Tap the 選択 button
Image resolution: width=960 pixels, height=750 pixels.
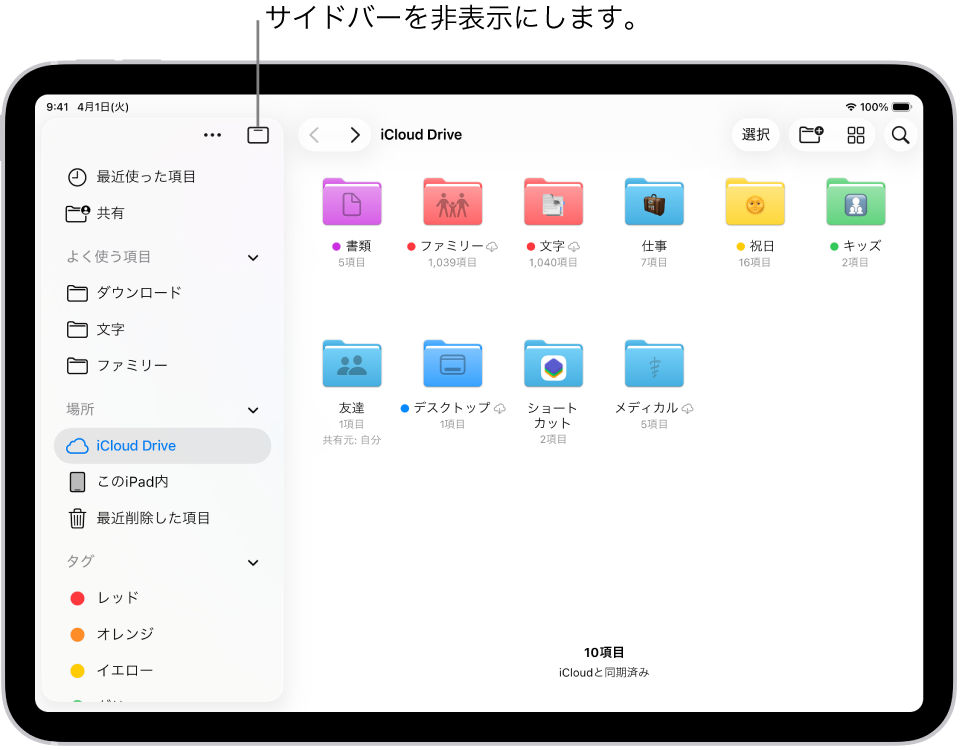click(755, 134)
